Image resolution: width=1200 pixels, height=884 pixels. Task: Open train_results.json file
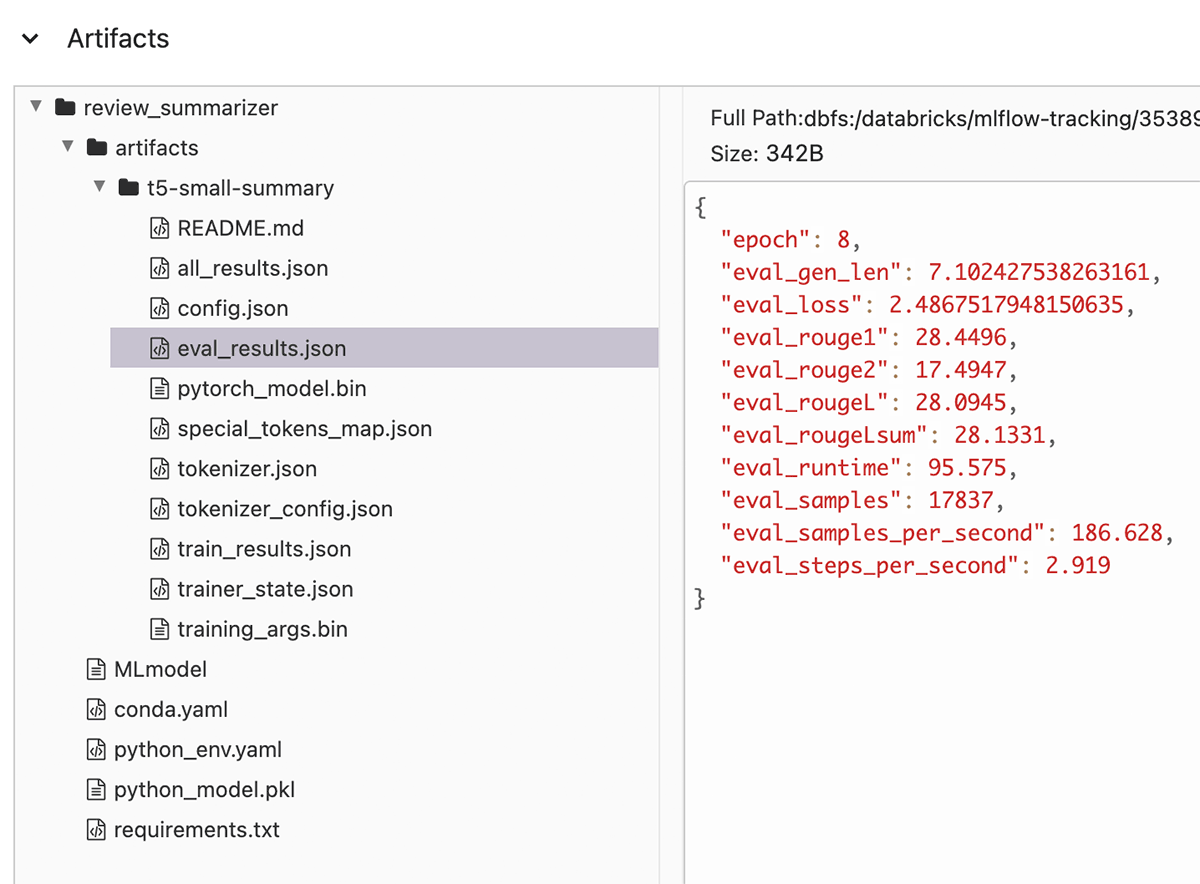point(264,549)
